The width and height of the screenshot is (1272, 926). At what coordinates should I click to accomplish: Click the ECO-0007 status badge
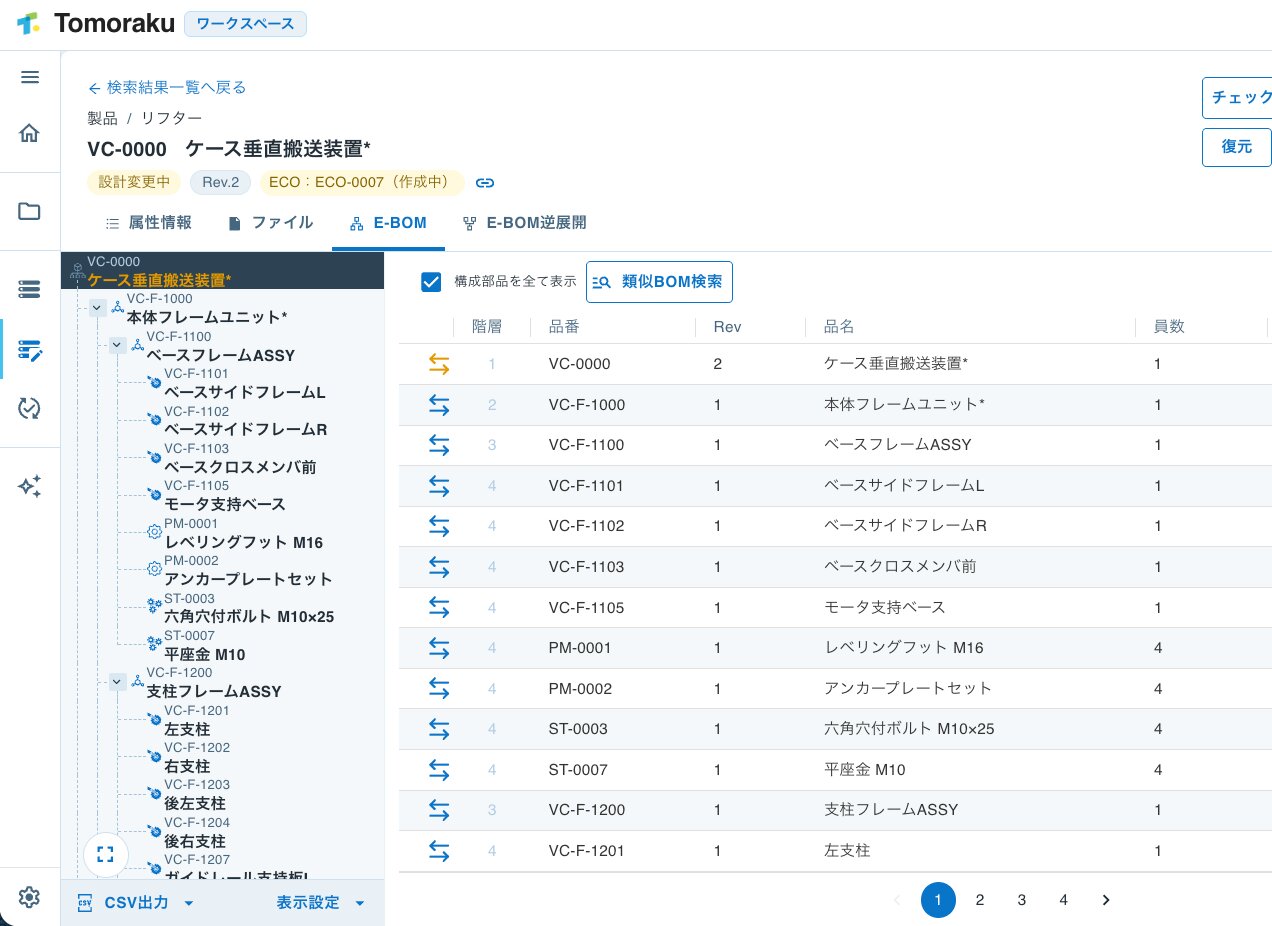(x=362, y=183)
